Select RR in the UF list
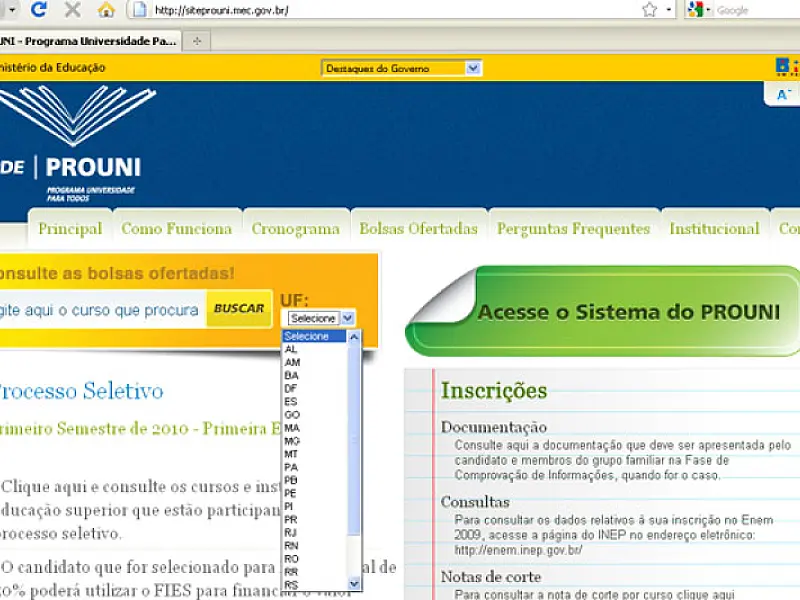Image resolution: width=800 pixels, height=600 pixels. 315,572
